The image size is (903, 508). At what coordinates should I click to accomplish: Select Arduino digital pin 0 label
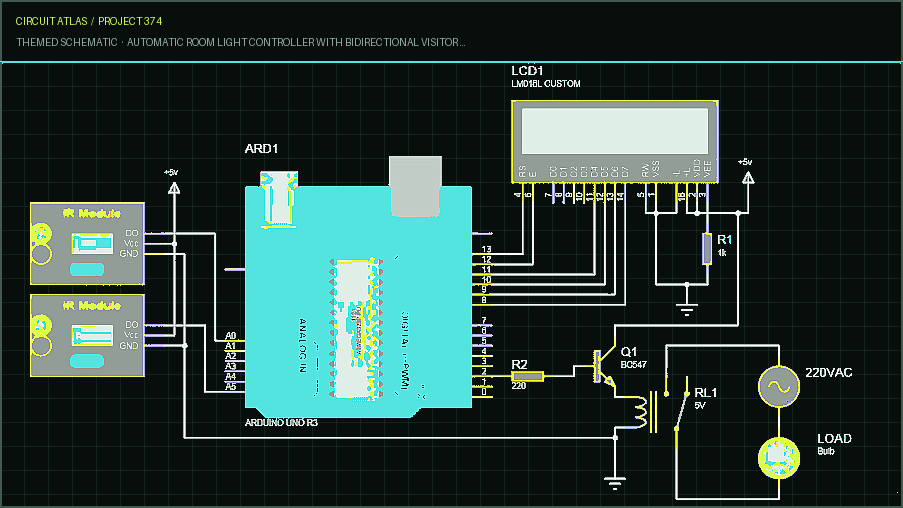point(484,392)
